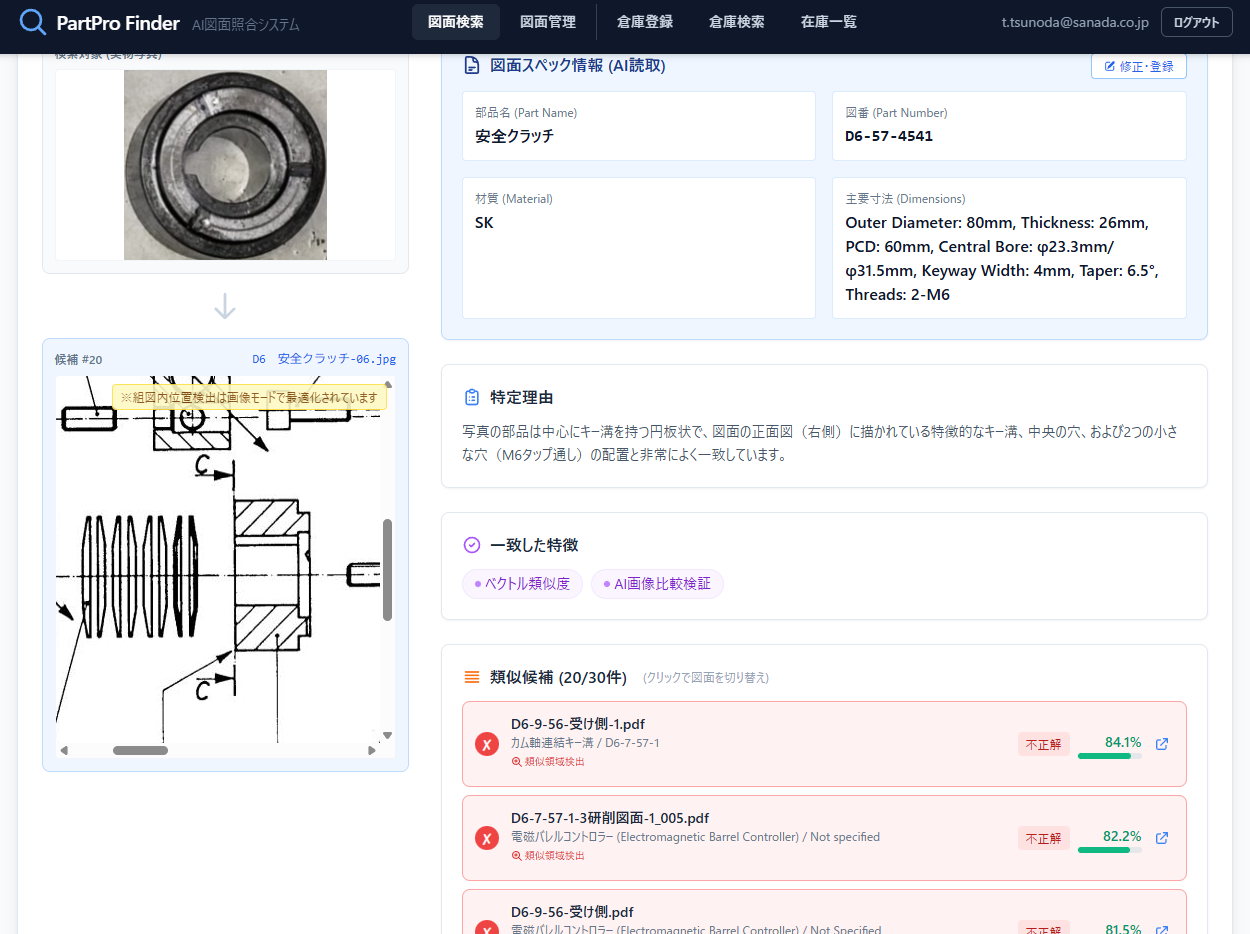Click the orange list icon next to 類似候補

470,676
